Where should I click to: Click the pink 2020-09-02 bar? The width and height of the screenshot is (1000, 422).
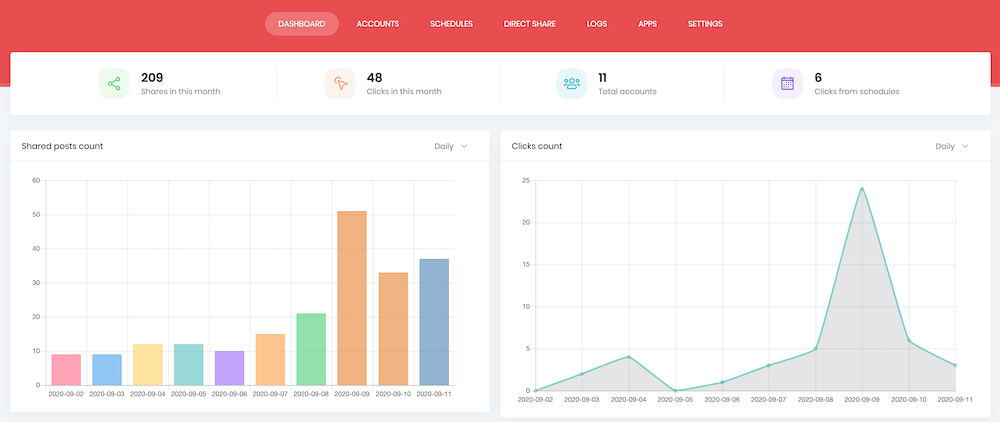(x=66, y=370)
